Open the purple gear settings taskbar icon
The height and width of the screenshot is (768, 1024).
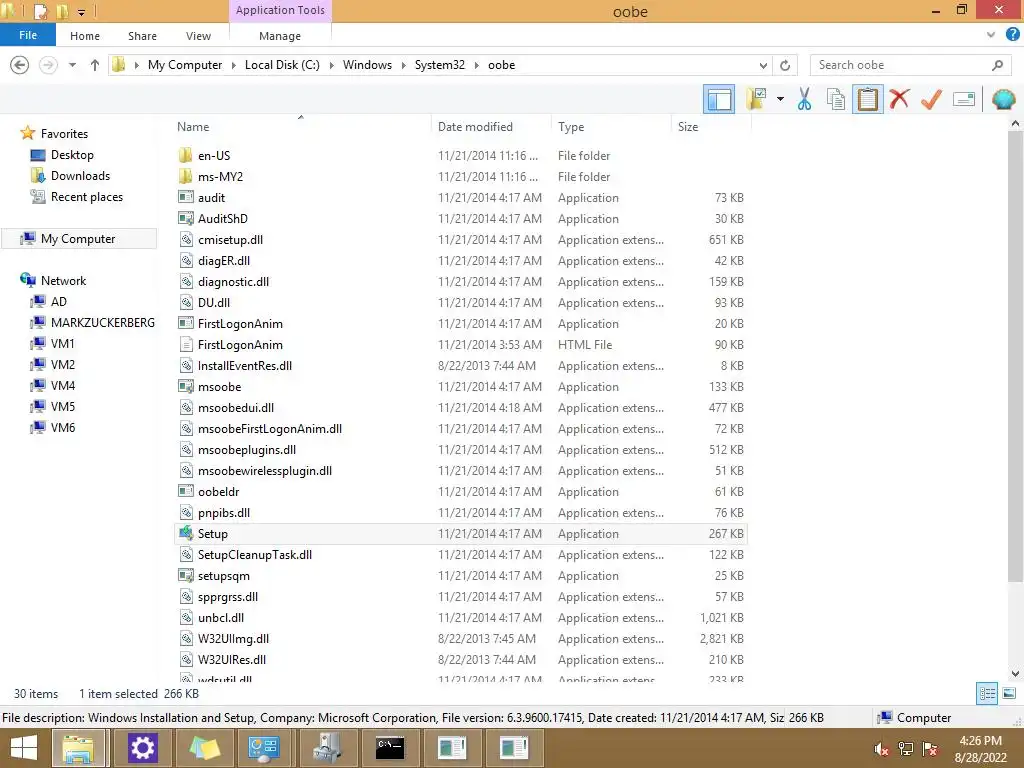(x=142, y=748)
